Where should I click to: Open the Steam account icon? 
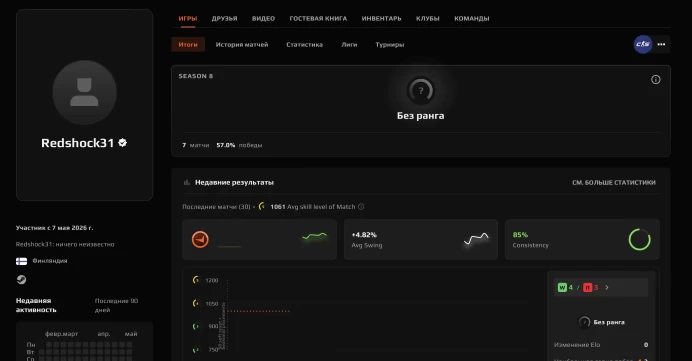click(x=21, y=280)
